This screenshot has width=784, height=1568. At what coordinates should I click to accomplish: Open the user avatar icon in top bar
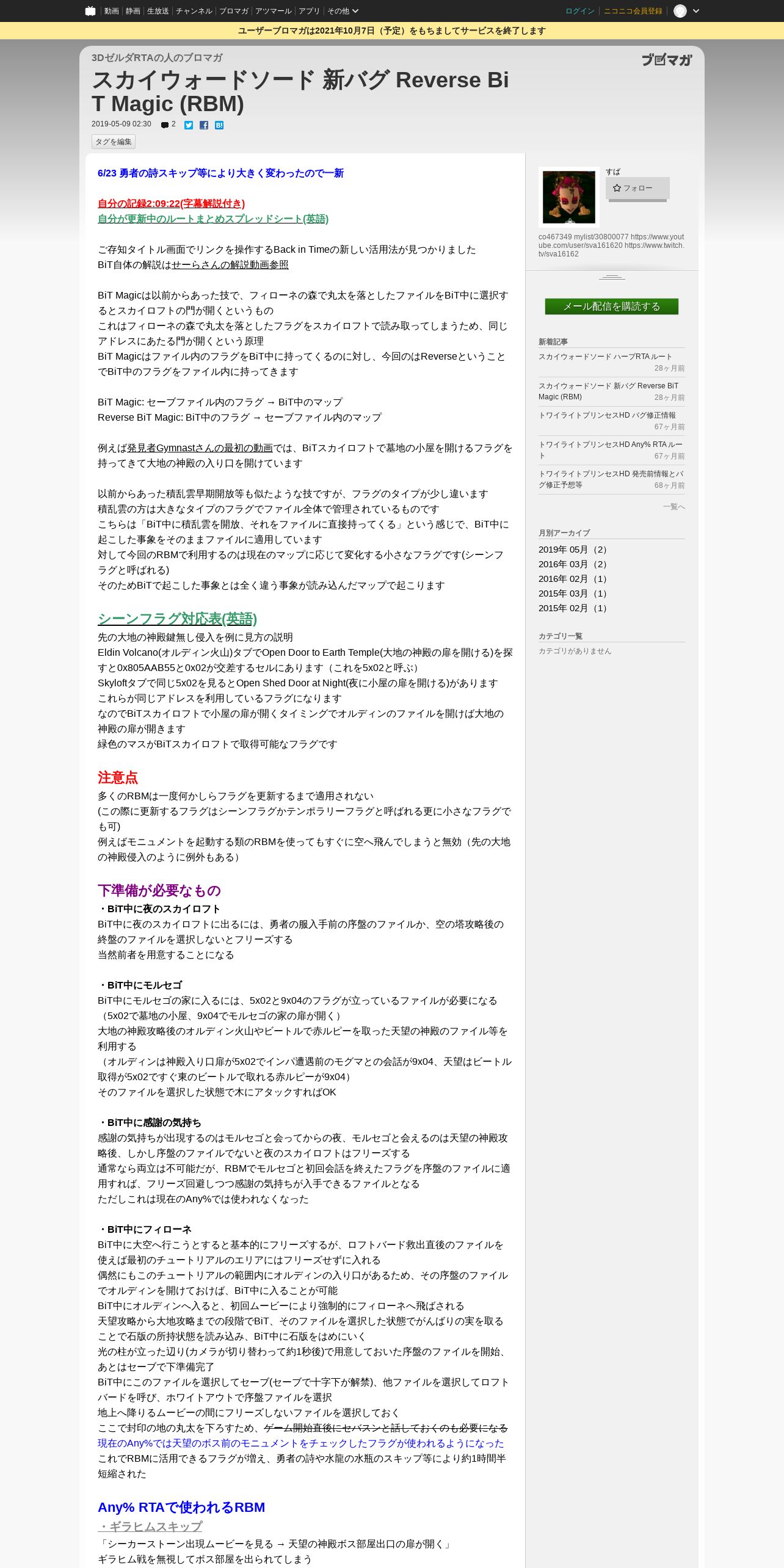click(x=680, y=11)
